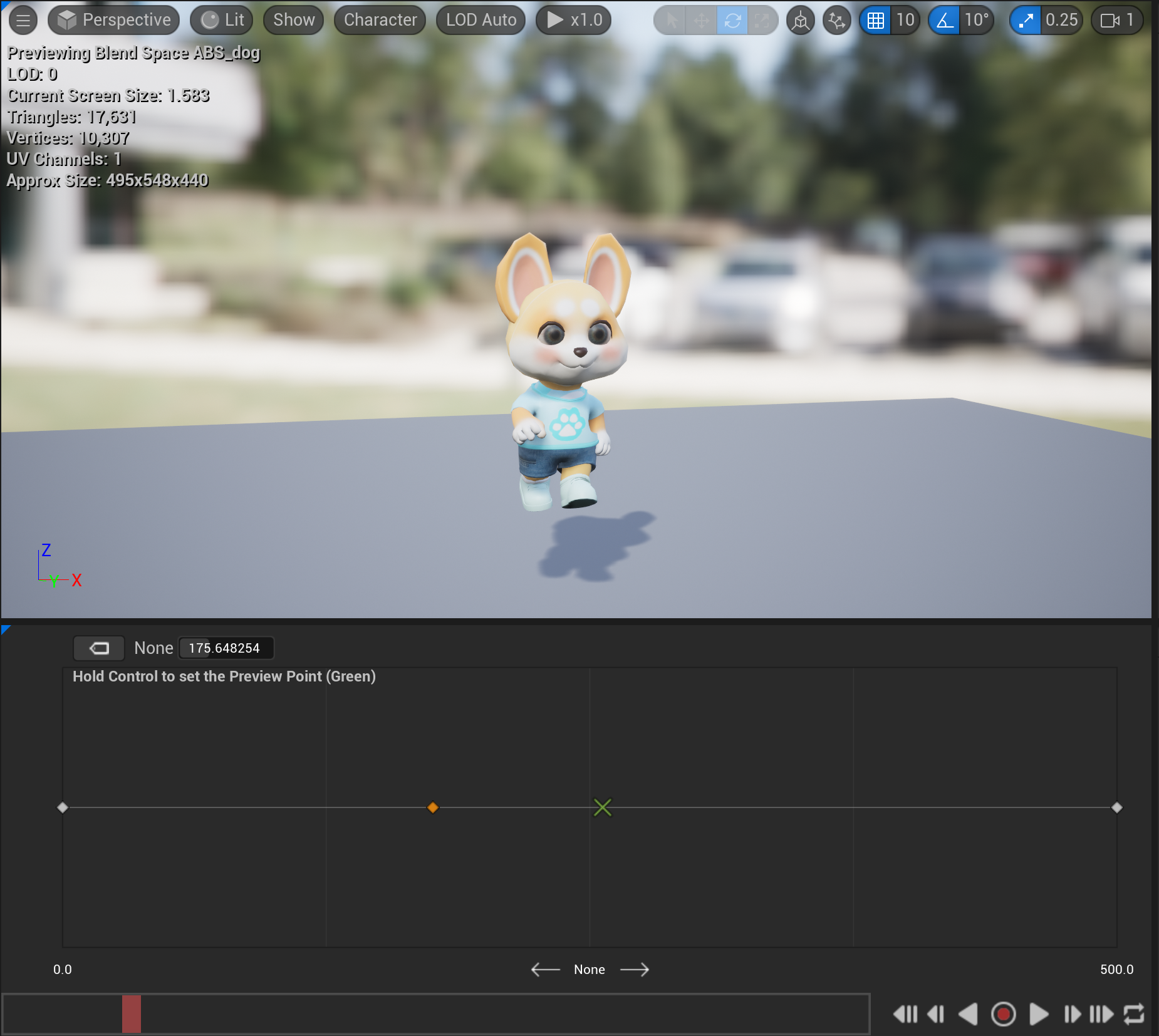Click the select mode arrow tool

pyautogui.click(x=671, y=20)
